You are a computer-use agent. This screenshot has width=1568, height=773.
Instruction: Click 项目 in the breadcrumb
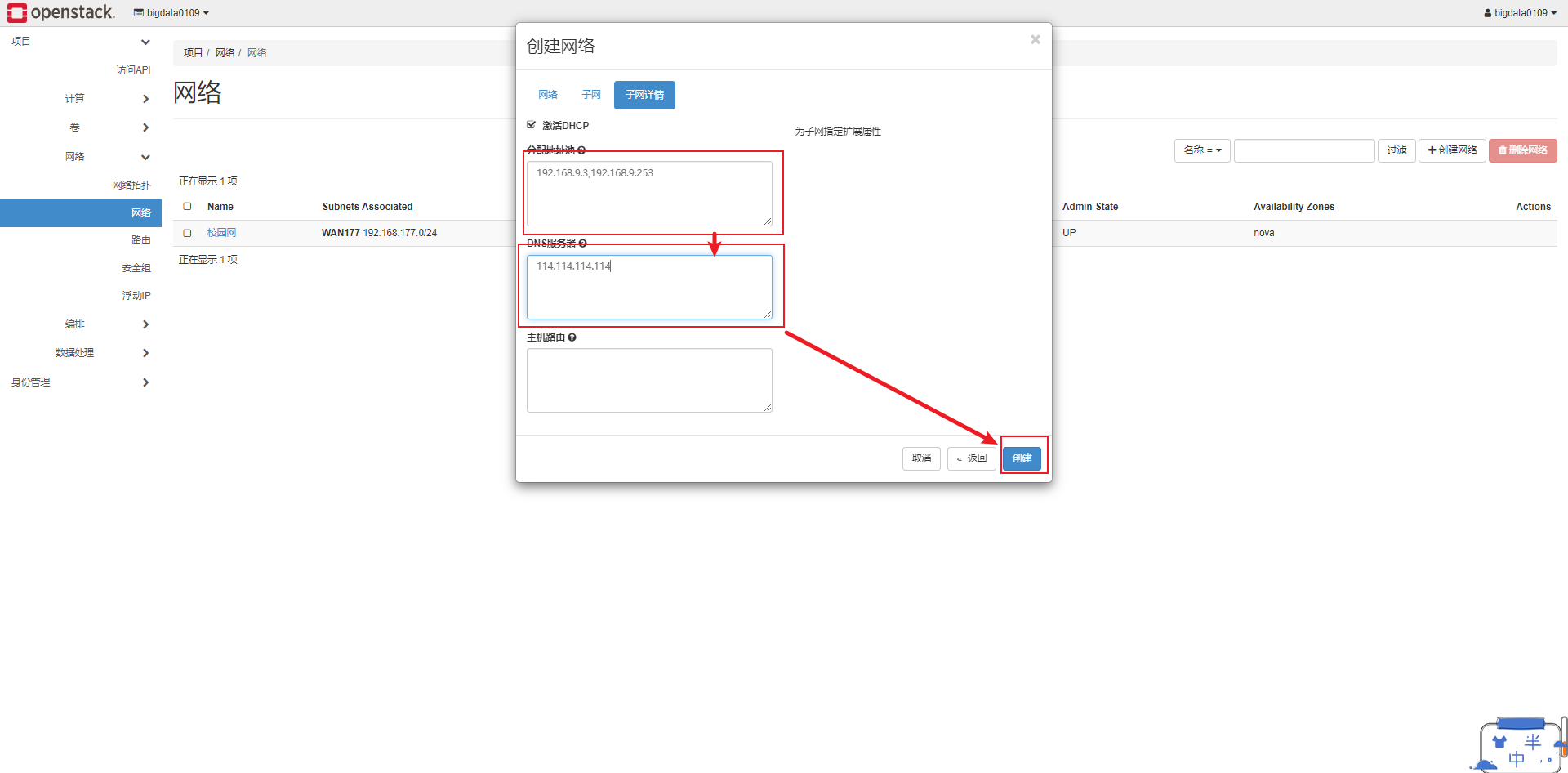(193, 53)
